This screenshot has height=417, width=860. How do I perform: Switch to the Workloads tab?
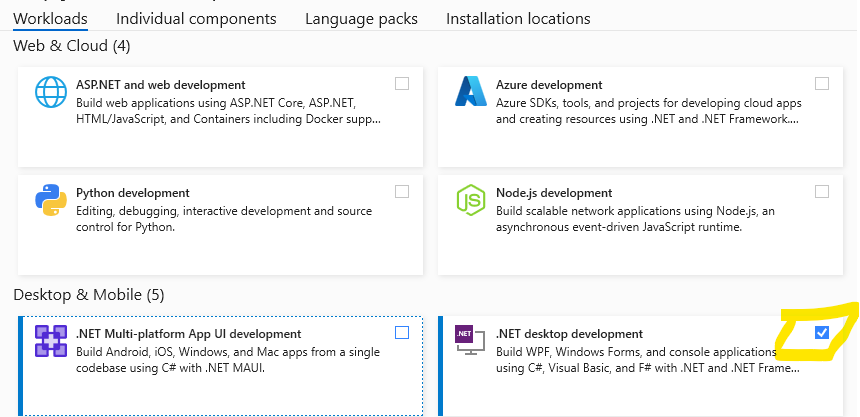click(x=50, y=19)
